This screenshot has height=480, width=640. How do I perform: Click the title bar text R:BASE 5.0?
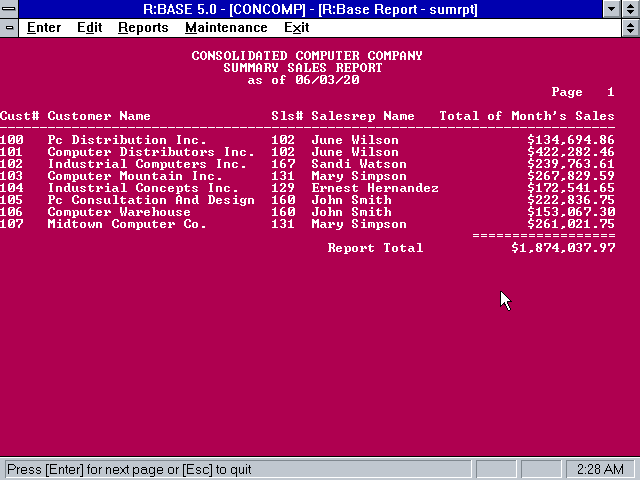(180, 9)
